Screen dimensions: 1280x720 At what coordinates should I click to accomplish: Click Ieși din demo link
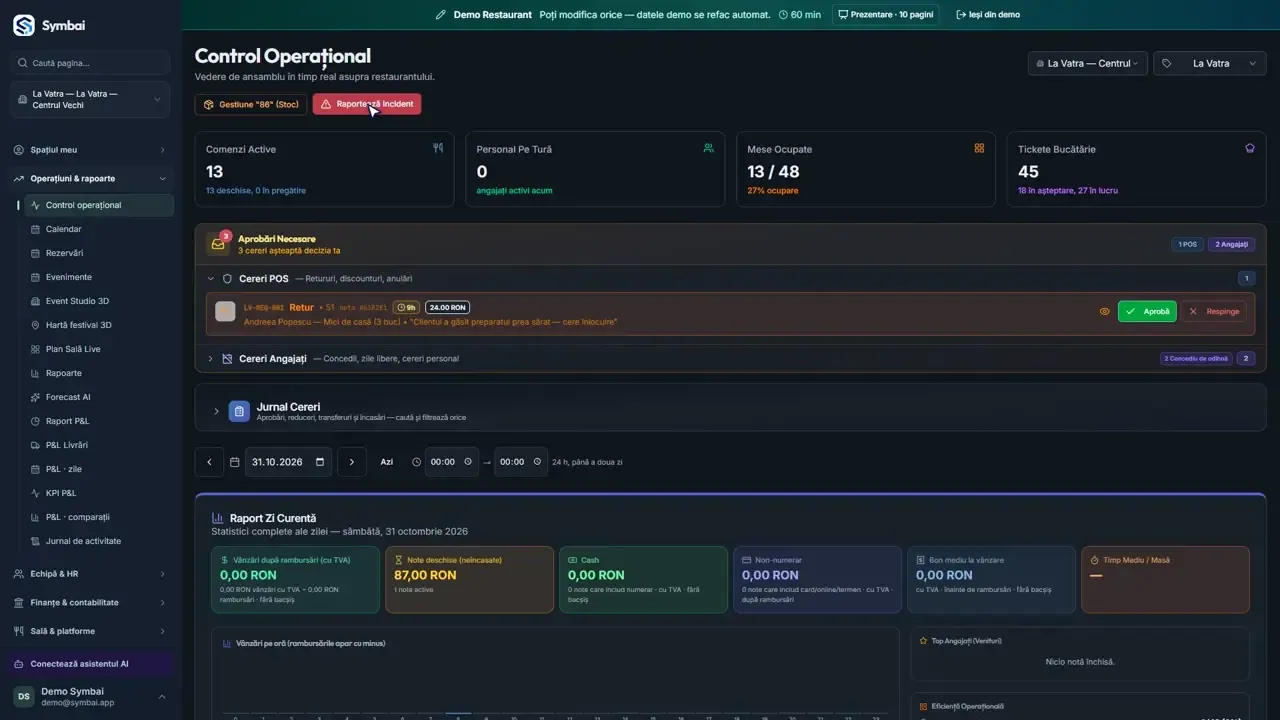click(988, 15)
